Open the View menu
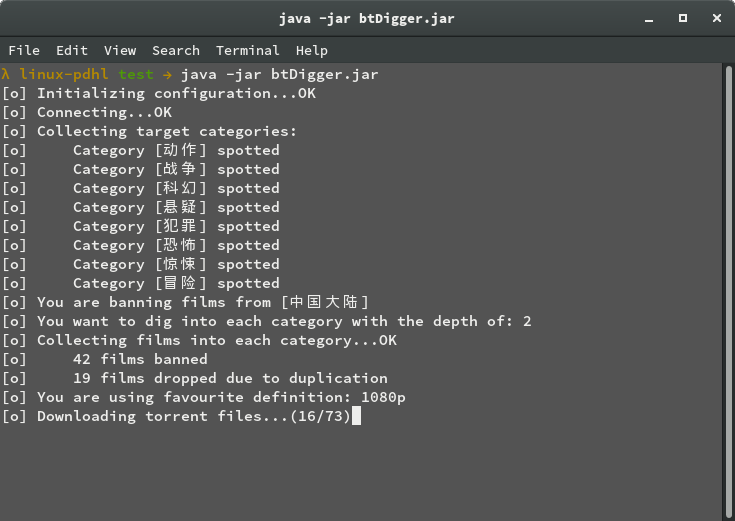 point(120,50)
